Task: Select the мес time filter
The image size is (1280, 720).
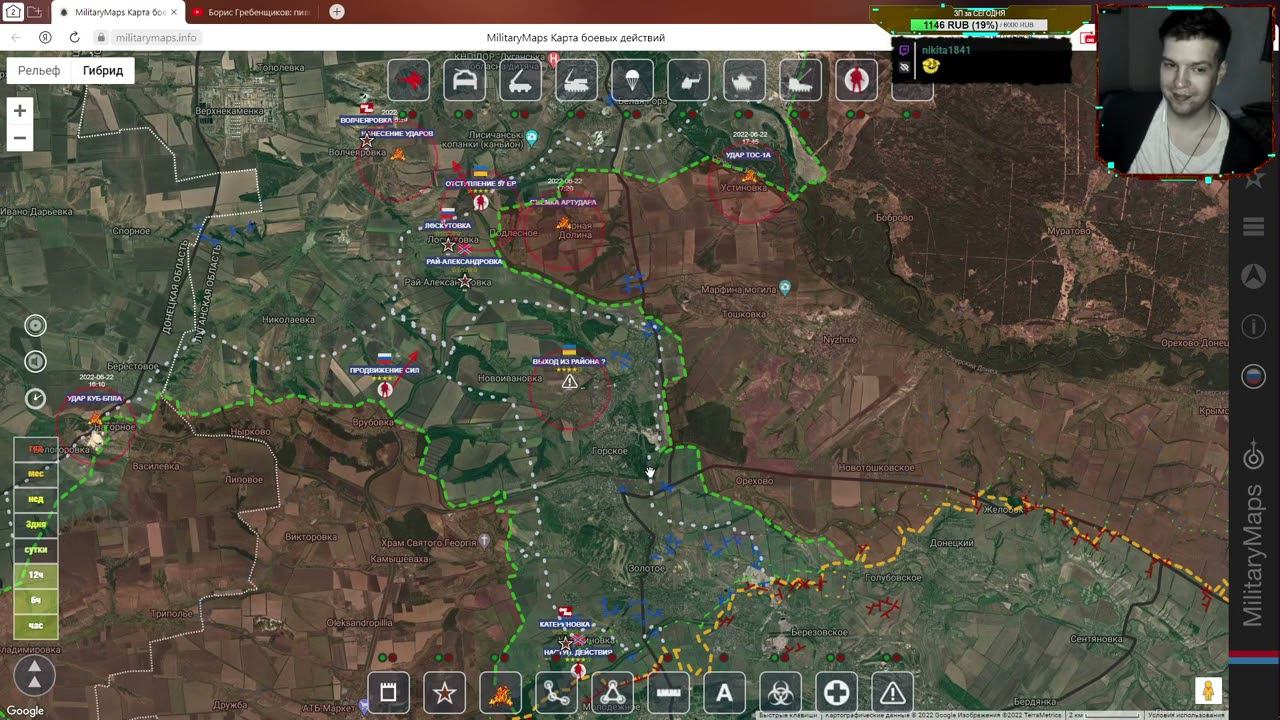Action: (x=36, y=474)
